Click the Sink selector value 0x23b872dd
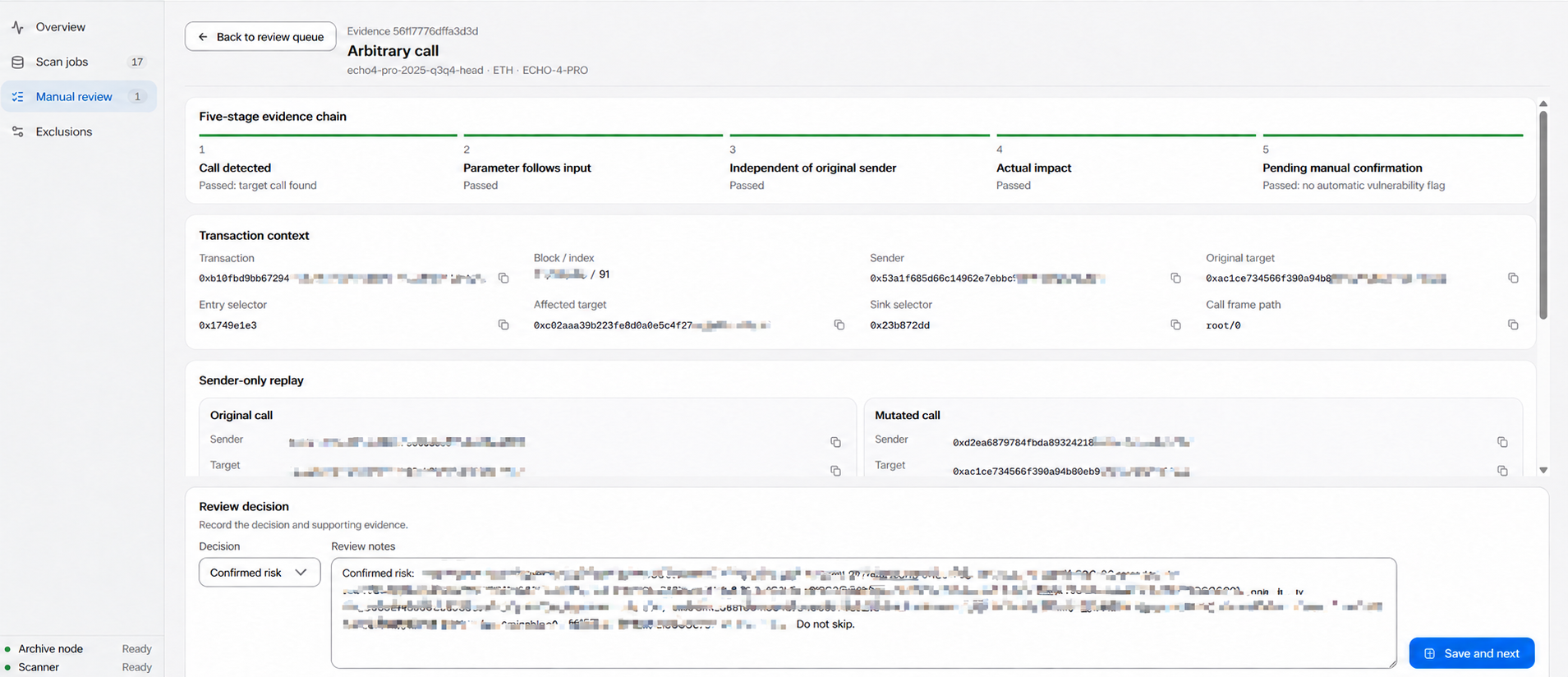The height and width of the screenshot is (677, 1568). 899,325
